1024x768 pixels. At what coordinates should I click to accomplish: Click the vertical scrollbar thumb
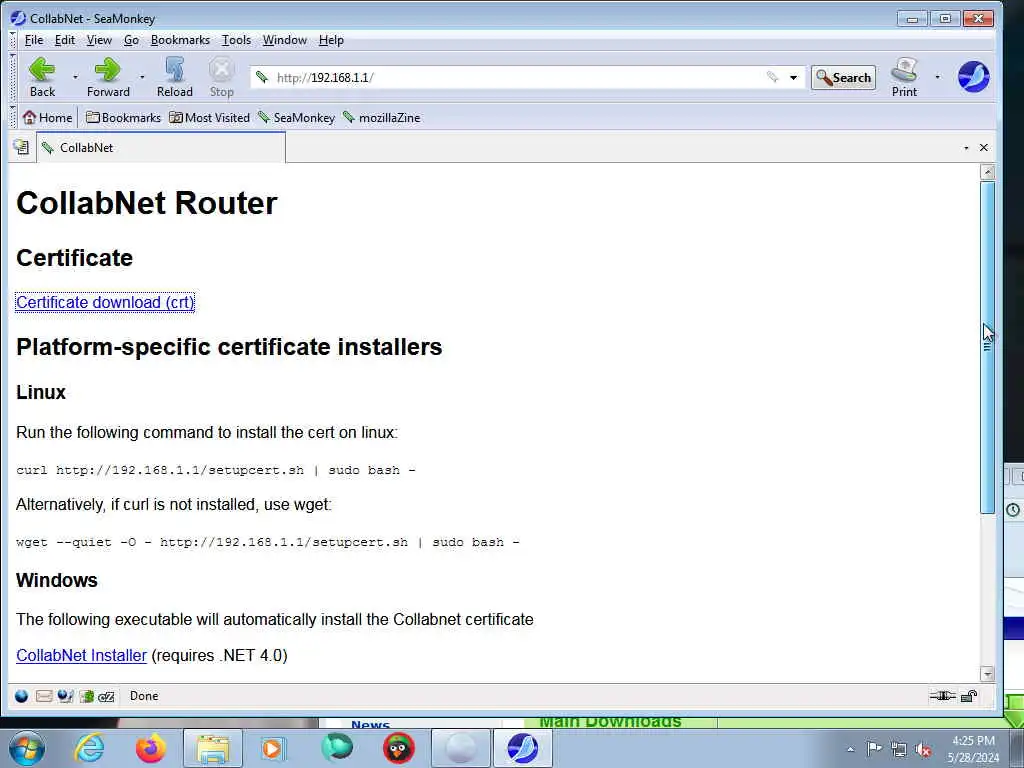pos(987,347)
